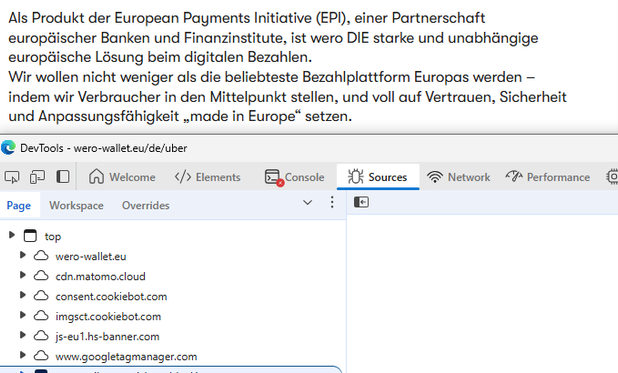Expand the cdn.matomo.cloud node
618x373 pixels.
pos(23,275)
